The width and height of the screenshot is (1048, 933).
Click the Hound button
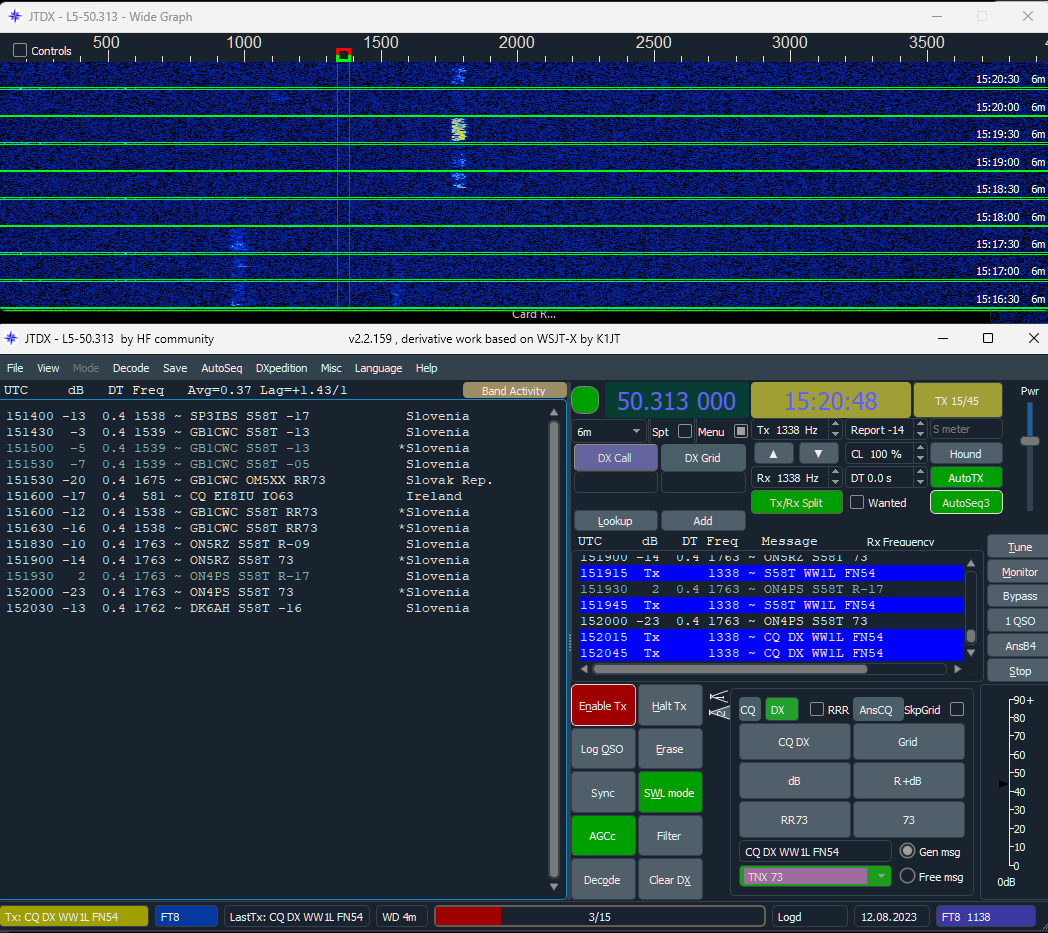(966, 454)
